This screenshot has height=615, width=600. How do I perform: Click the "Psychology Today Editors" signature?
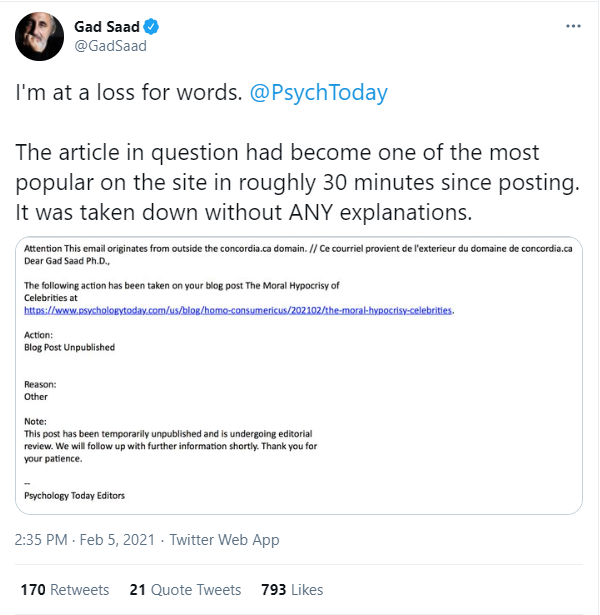75,495
